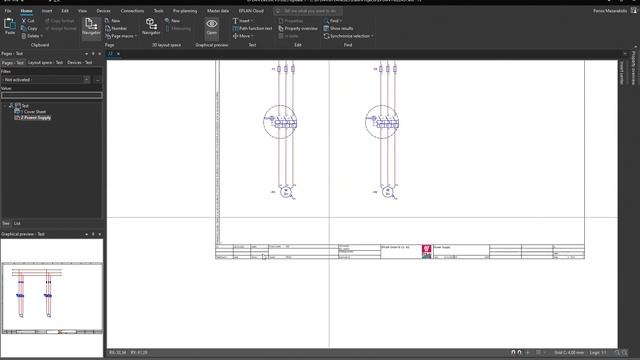This screenshot has height=360, width=640.
Task: Switch to the Edit ribbon tab
Action: [x=65, y=11]
